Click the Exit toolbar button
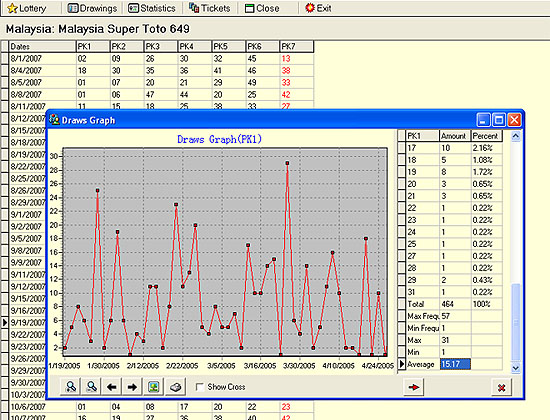The width and height of the screenshot is (550, 420). click(x=318, y=8)
